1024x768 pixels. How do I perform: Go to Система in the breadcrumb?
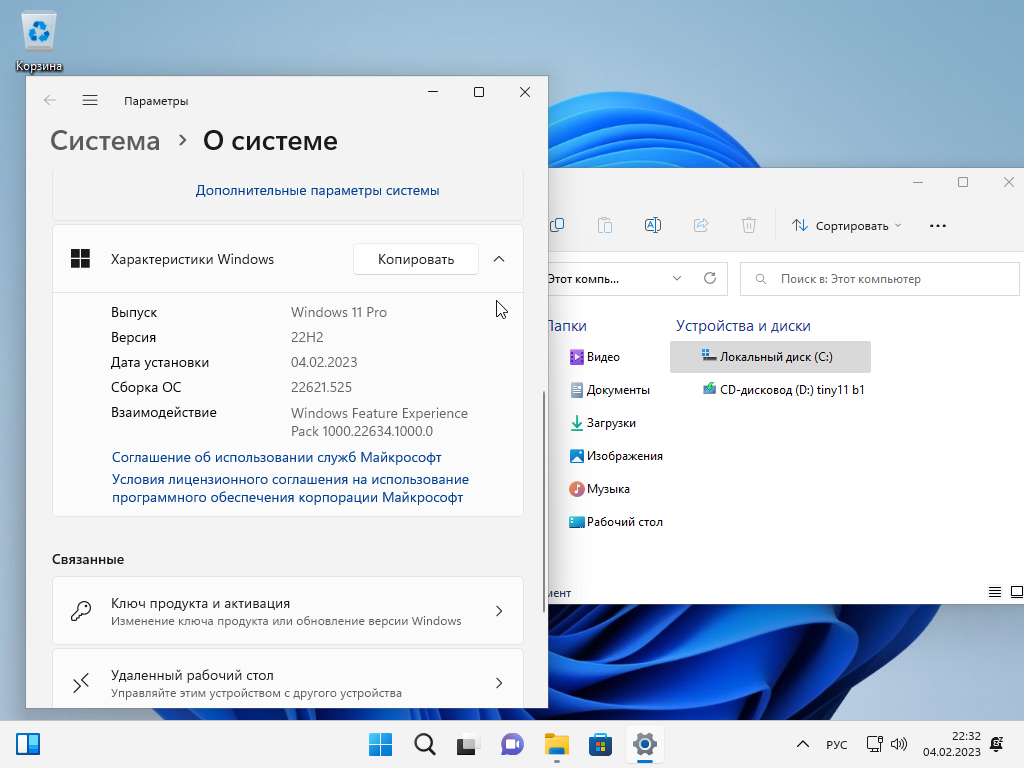coord(105,141)
